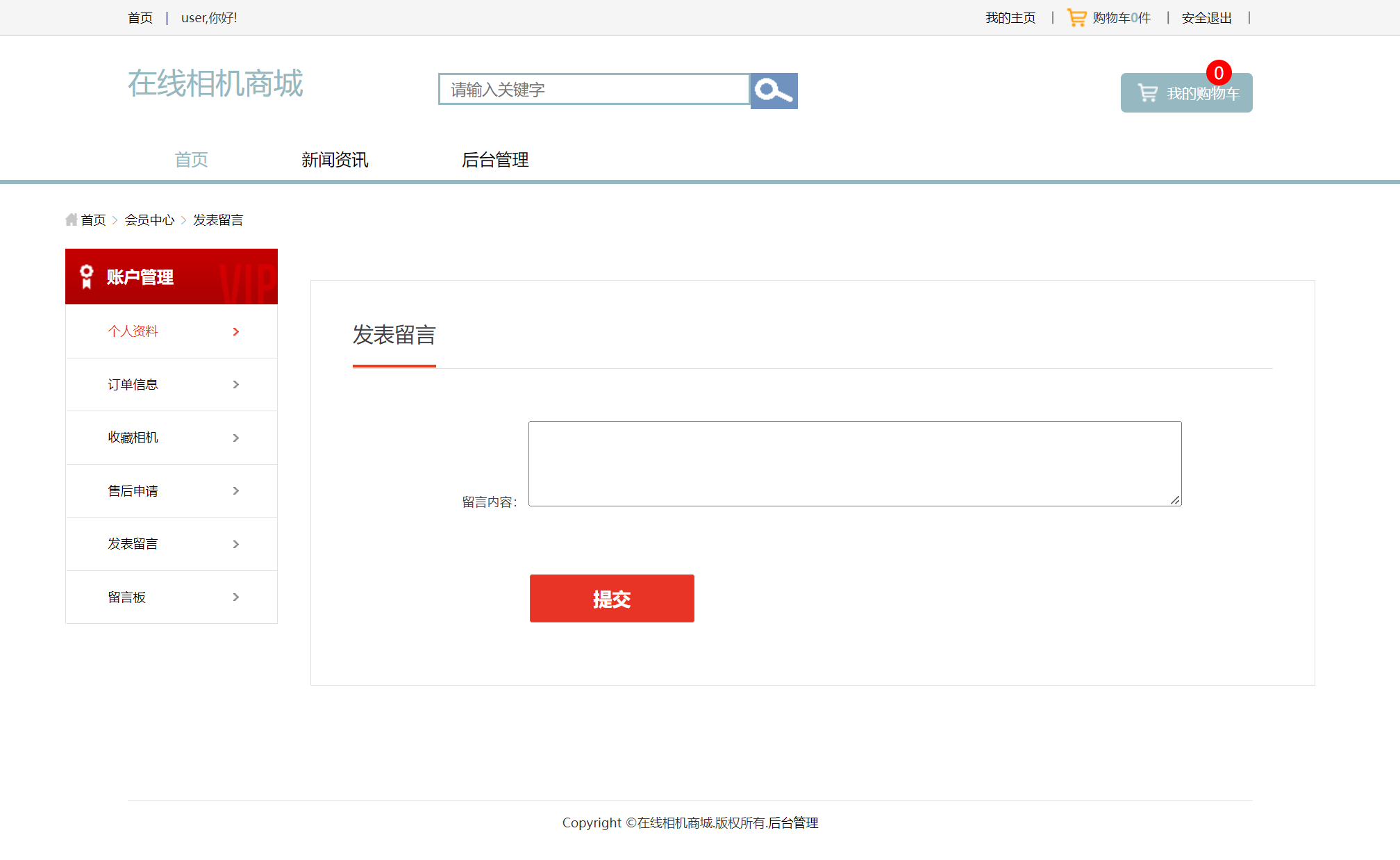Select 收藏相机 in the sidebar

point(133,438)
